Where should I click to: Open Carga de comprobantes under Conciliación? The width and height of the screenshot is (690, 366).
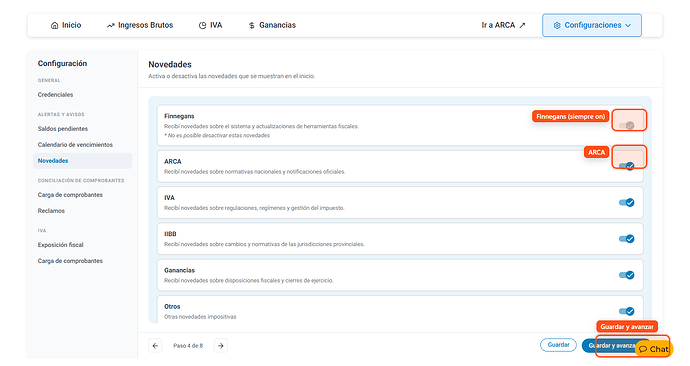(70, 195)
